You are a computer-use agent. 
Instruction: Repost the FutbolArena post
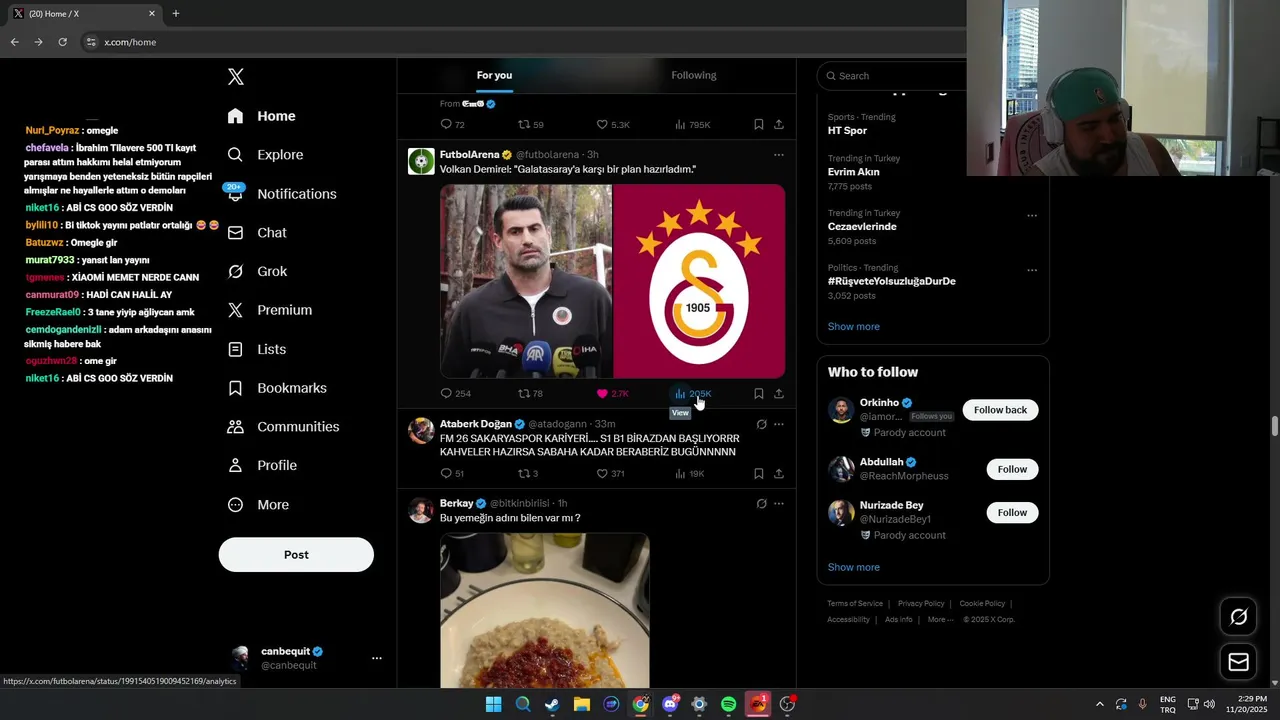click(x=530, y=394)
